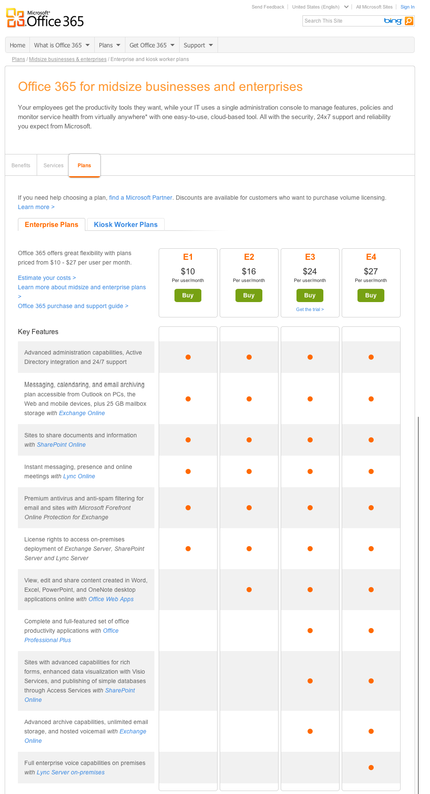
Task: Open the Get Office 365 dropdown
Action: (x=152, y=45)
